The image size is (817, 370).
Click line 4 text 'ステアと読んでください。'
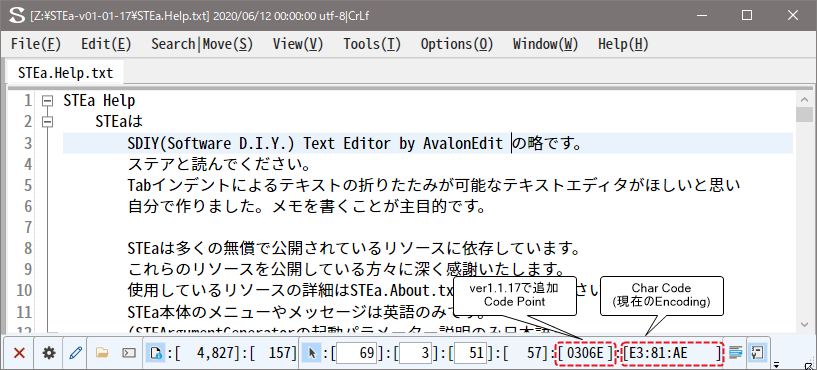[x=219, y=164]
